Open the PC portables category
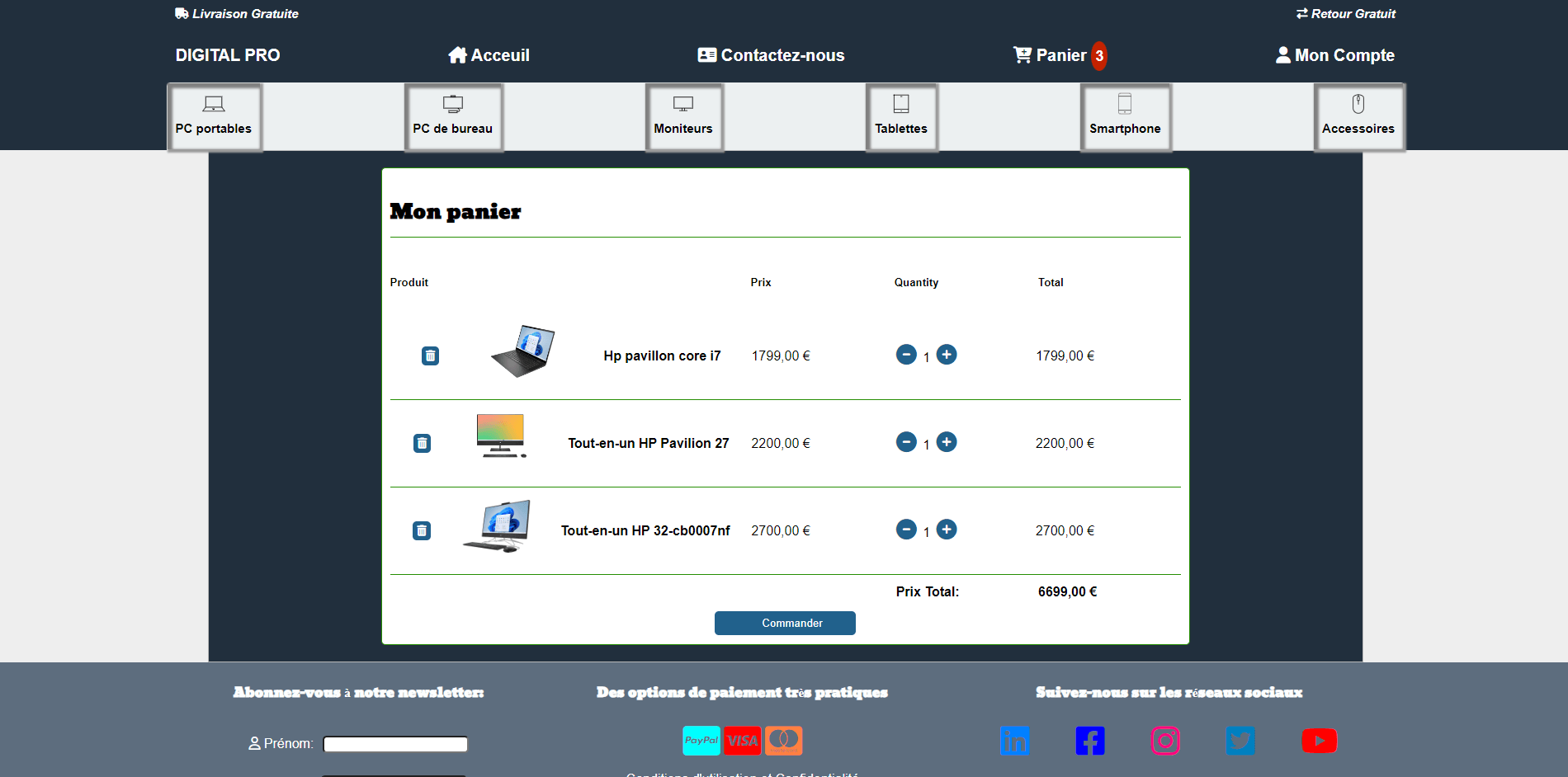 point(215,117)
